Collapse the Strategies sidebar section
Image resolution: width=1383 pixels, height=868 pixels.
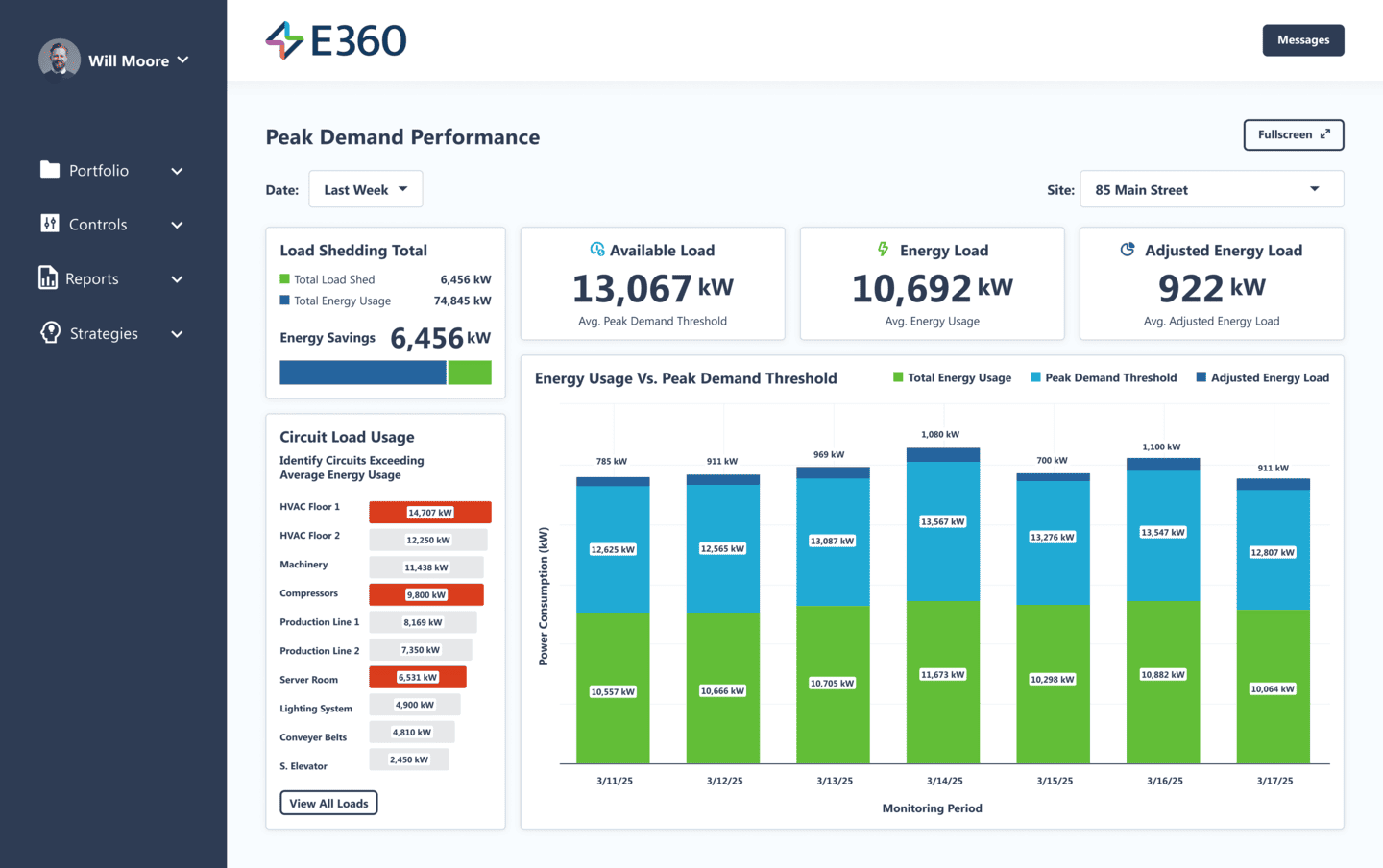click(x=177, y=333)
